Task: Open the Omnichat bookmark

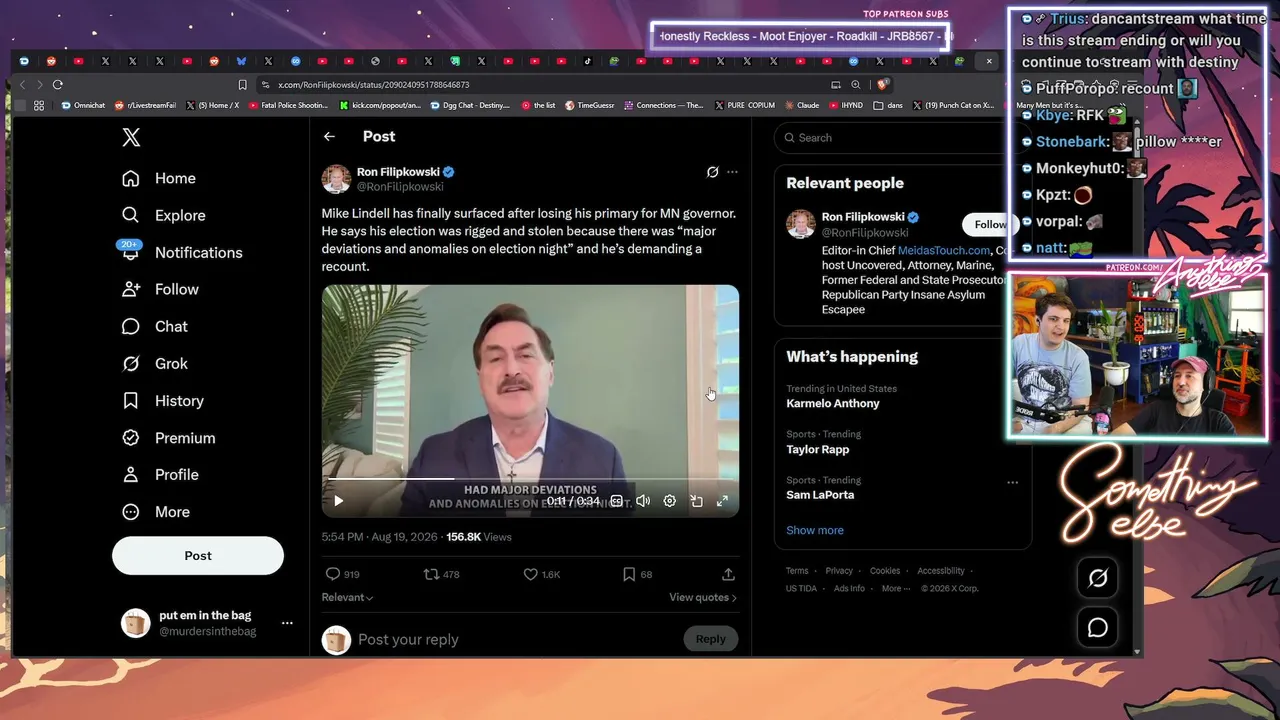Action: click(x=83, y=105)
